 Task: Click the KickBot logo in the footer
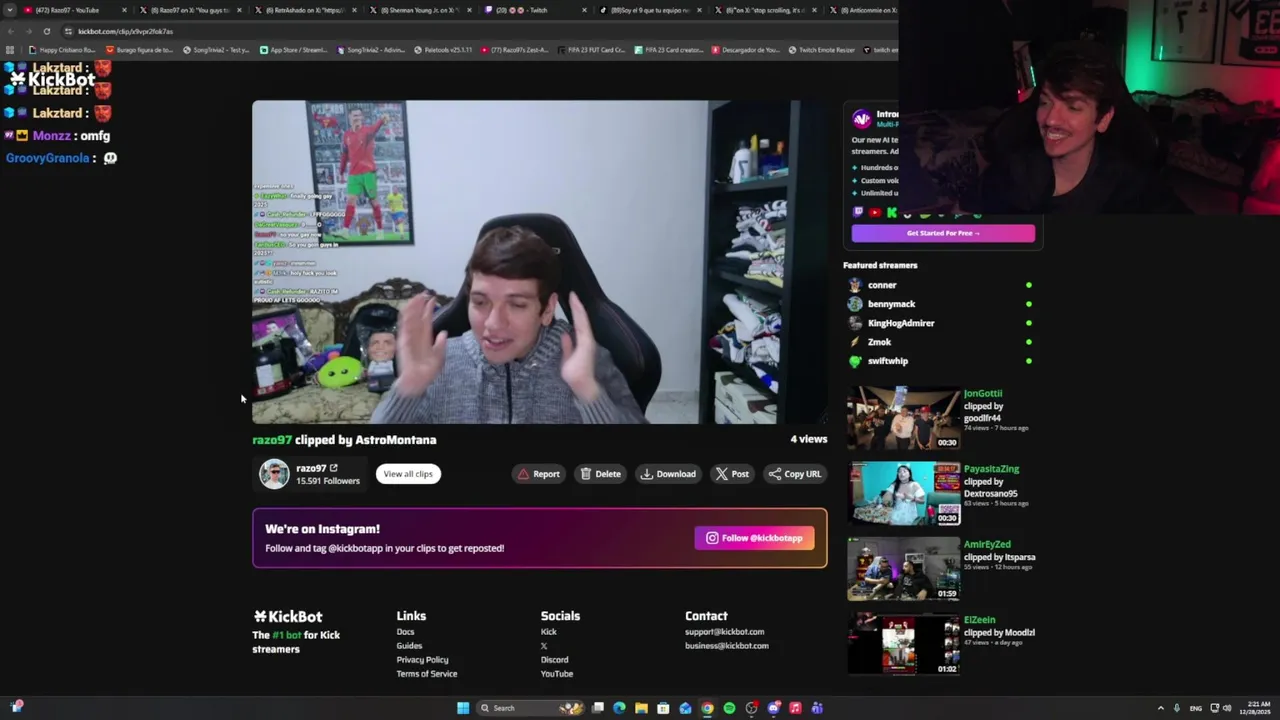288,617
